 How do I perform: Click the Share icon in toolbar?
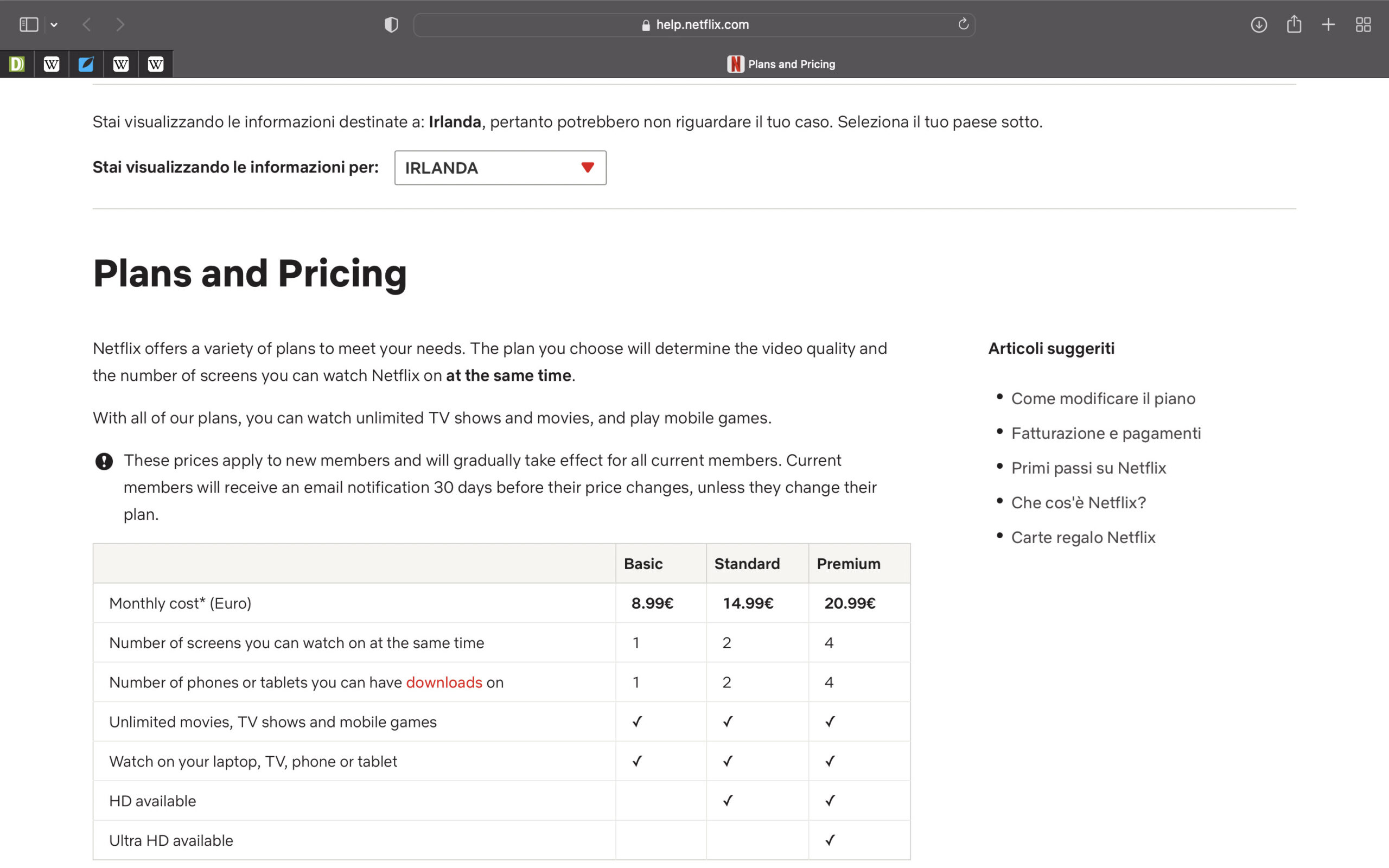pyautogui.click(x=1294, y=25)
